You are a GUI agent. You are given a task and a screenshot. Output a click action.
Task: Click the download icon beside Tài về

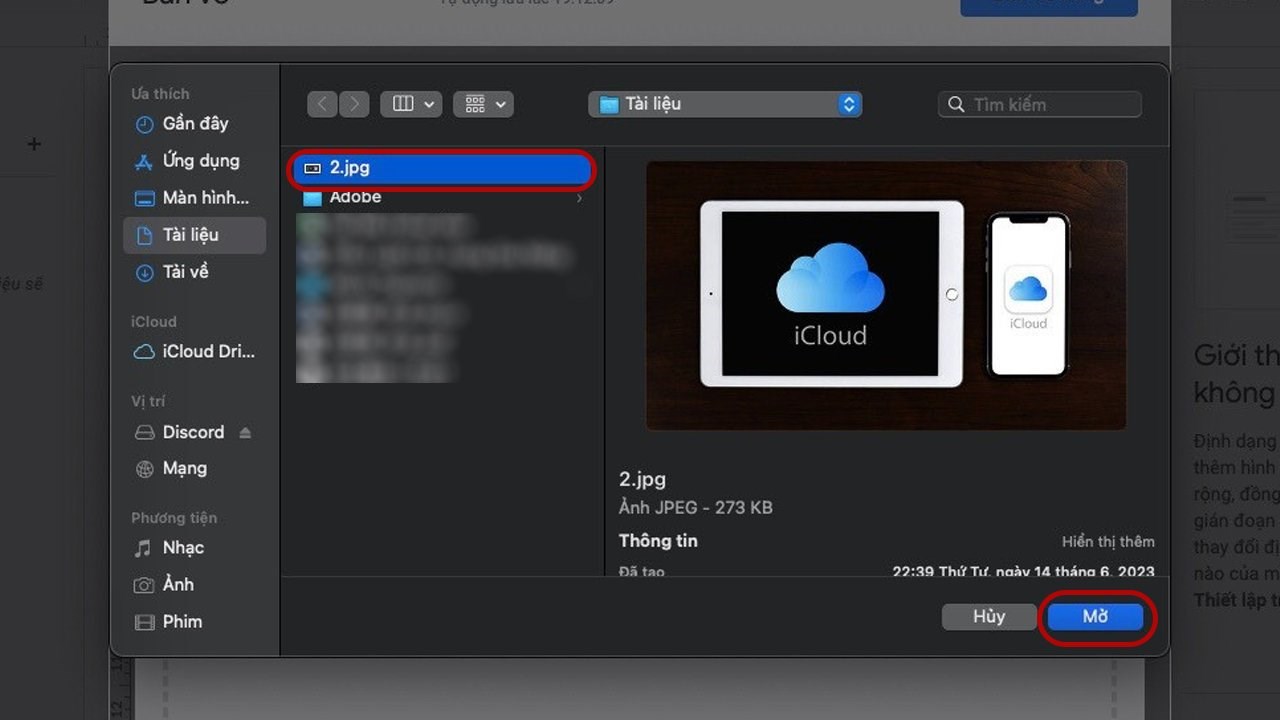click(x=145, y=272)
